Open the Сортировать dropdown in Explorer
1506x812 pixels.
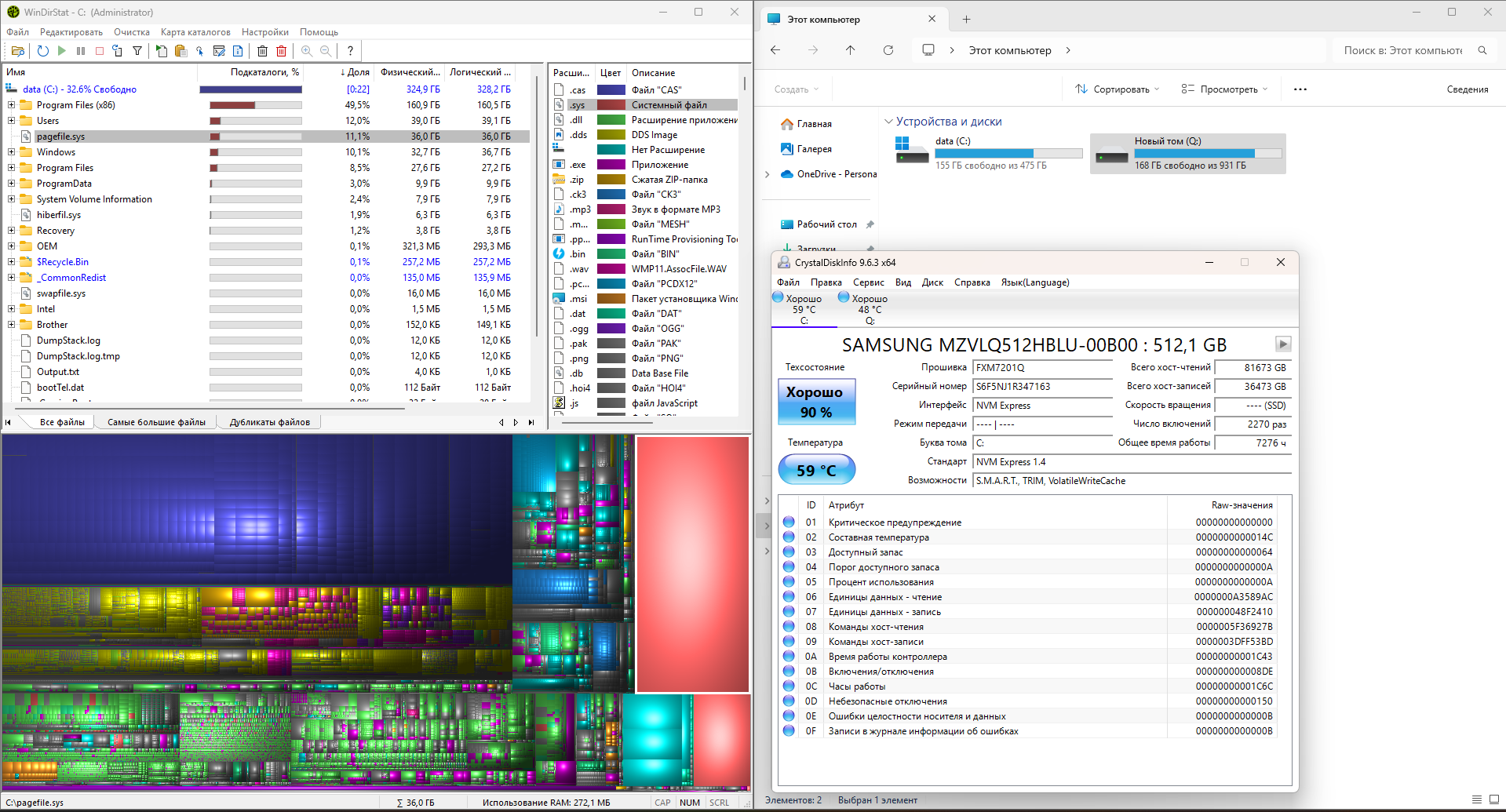(1117, 89)
